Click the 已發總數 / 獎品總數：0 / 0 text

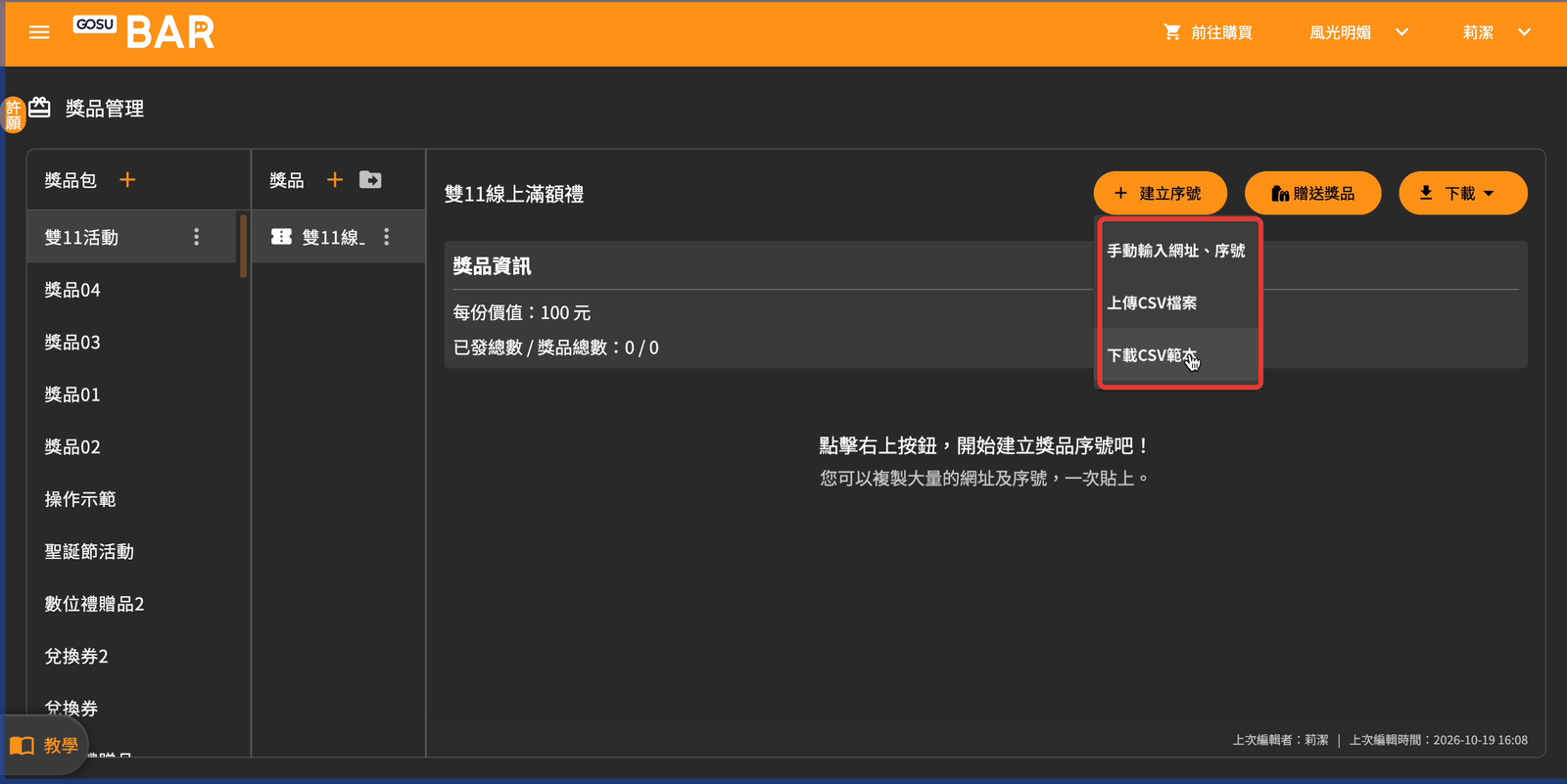coord(556,347)
